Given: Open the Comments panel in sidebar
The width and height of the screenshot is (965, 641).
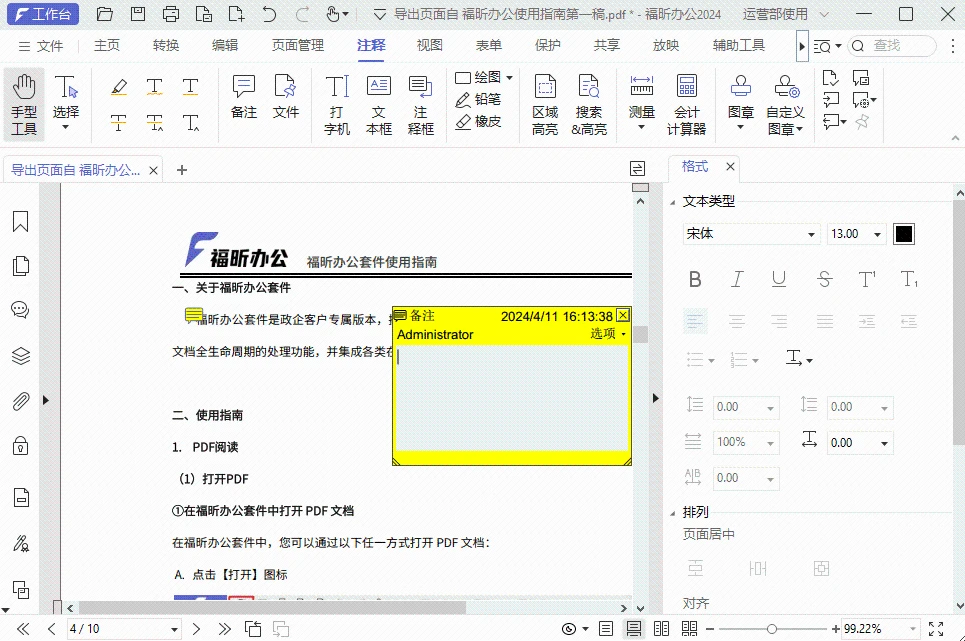Looking at the screenshot, I should pyautogui.click(x=20, y=310).
